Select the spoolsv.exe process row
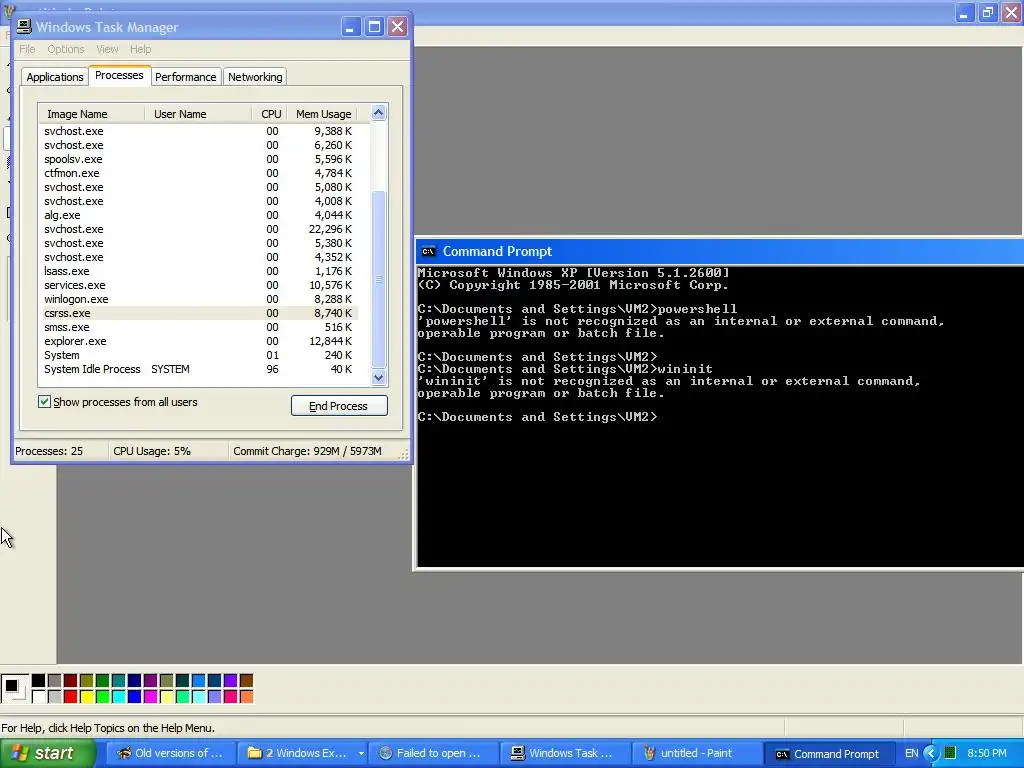 tap(199, 159)
